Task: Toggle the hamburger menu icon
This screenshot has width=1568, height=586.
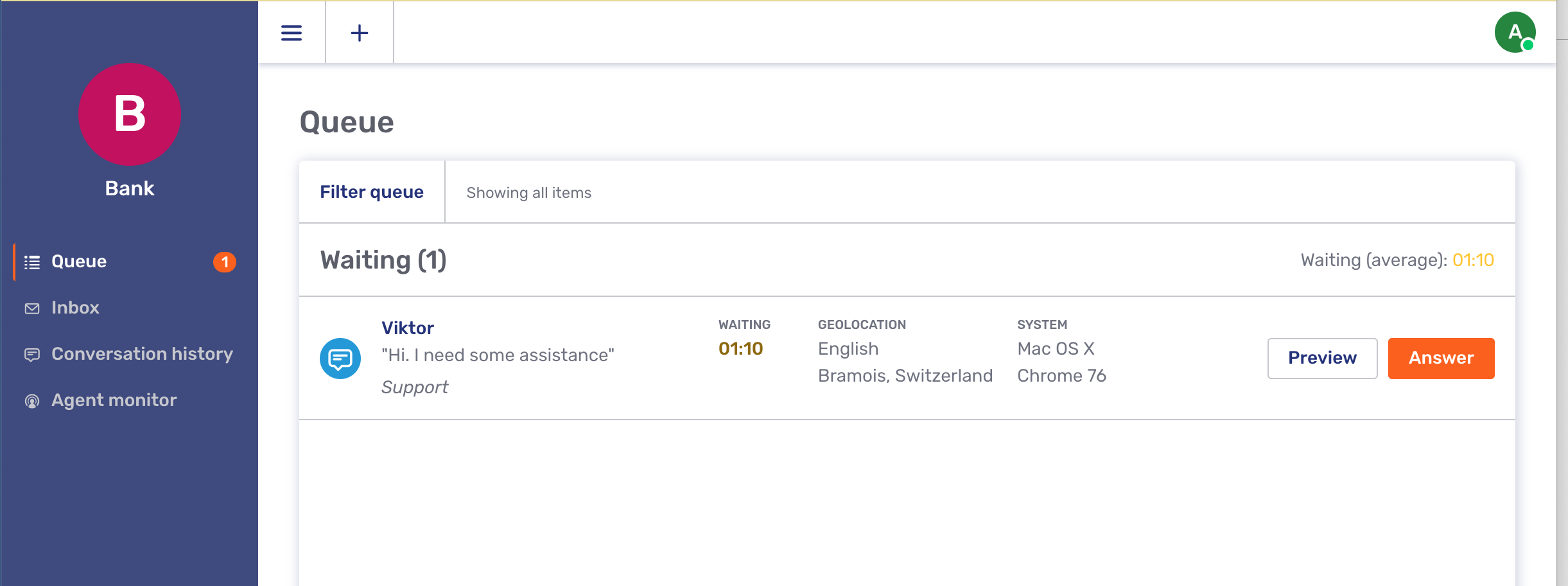Action: click(292, 33)
